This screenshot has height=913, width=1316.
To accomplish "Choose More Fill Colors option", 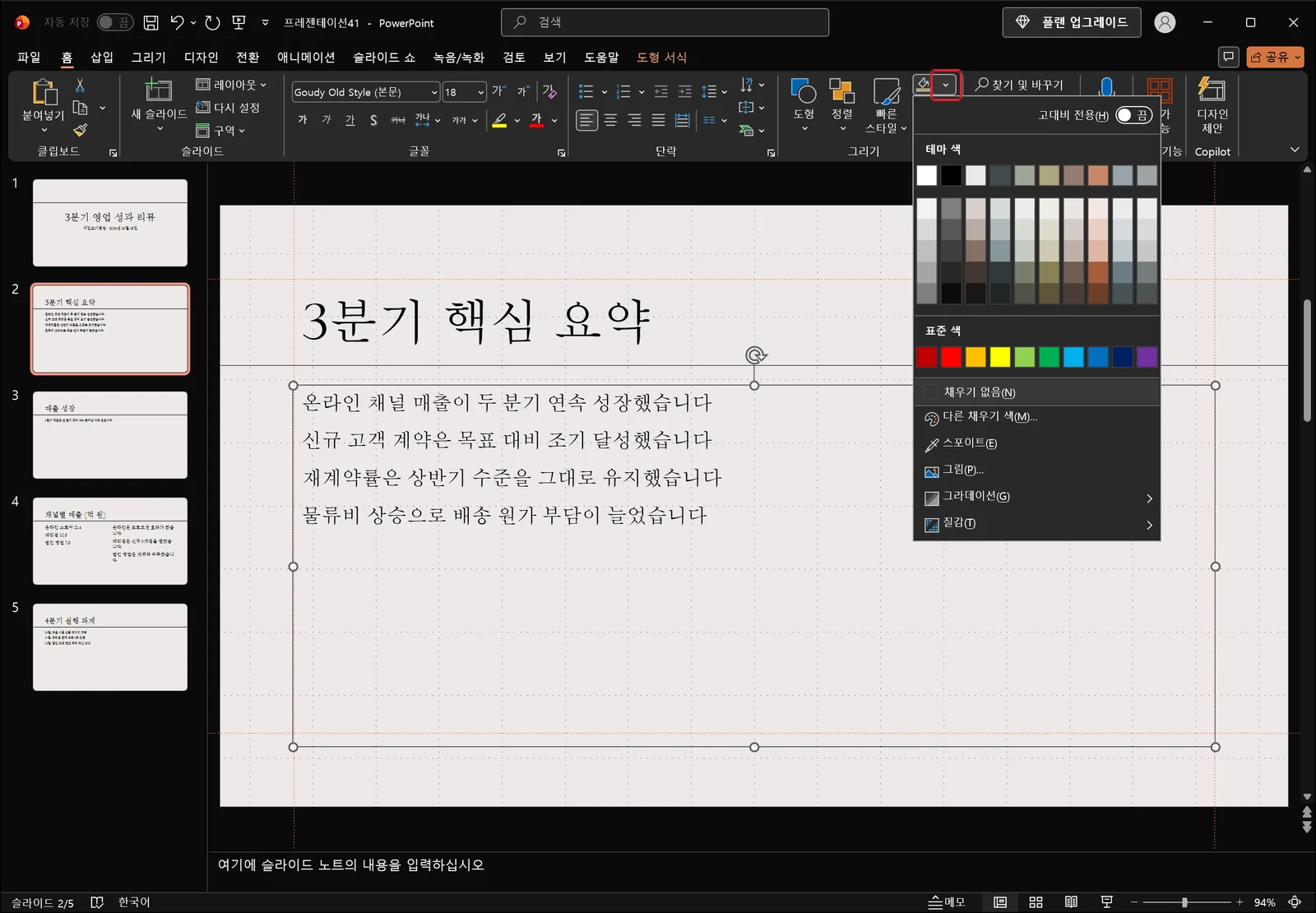I will click(1036, 417).
